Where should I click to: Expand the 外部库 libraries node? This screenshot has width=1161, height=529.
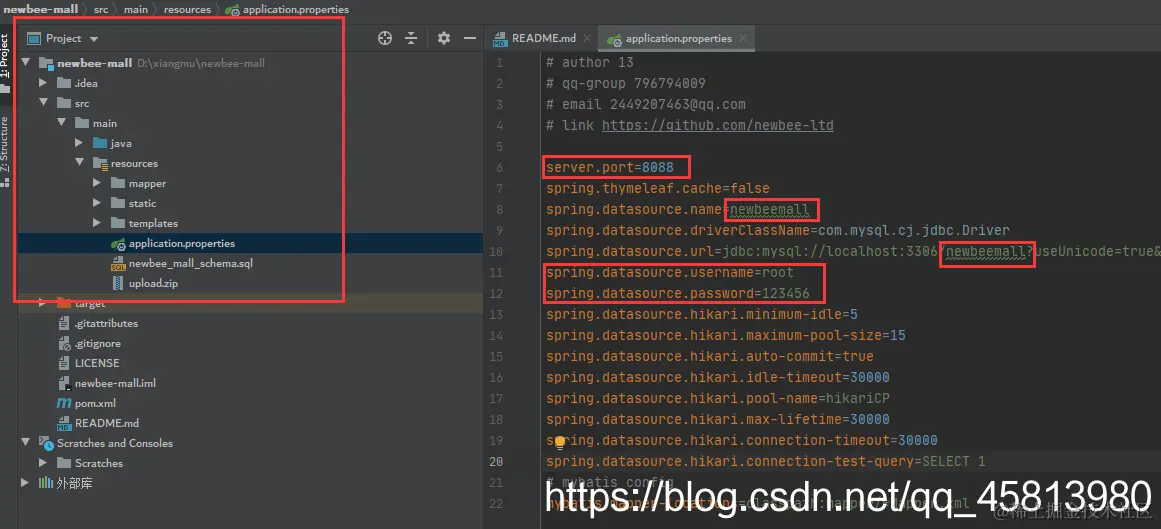(x=26, y=483)
